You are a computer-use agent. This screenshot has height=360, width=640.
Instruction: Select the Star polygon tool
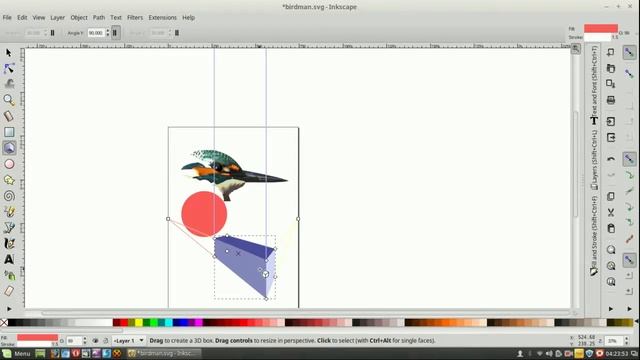(9, 180)
